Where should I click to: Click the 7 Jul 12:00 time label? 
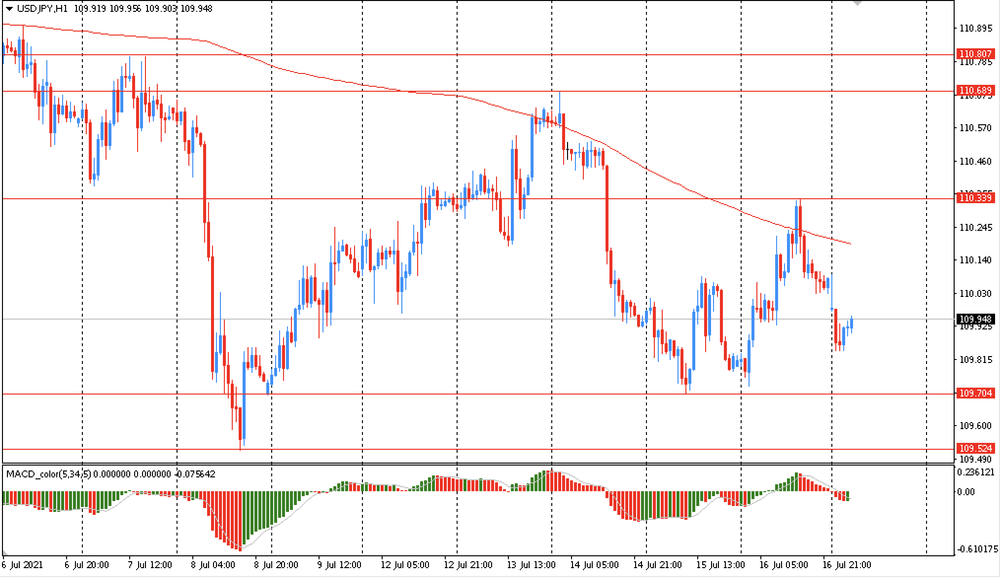[150, 565]
